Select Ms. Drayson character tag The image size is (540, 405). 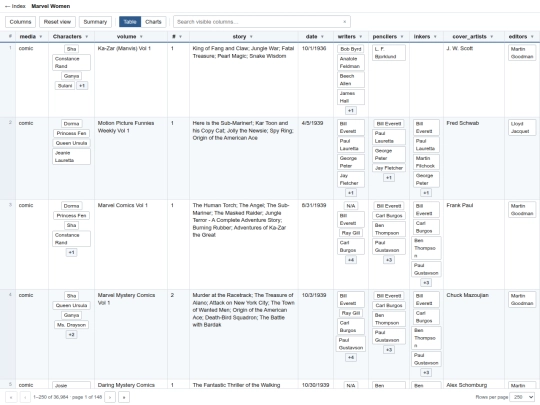71,325
